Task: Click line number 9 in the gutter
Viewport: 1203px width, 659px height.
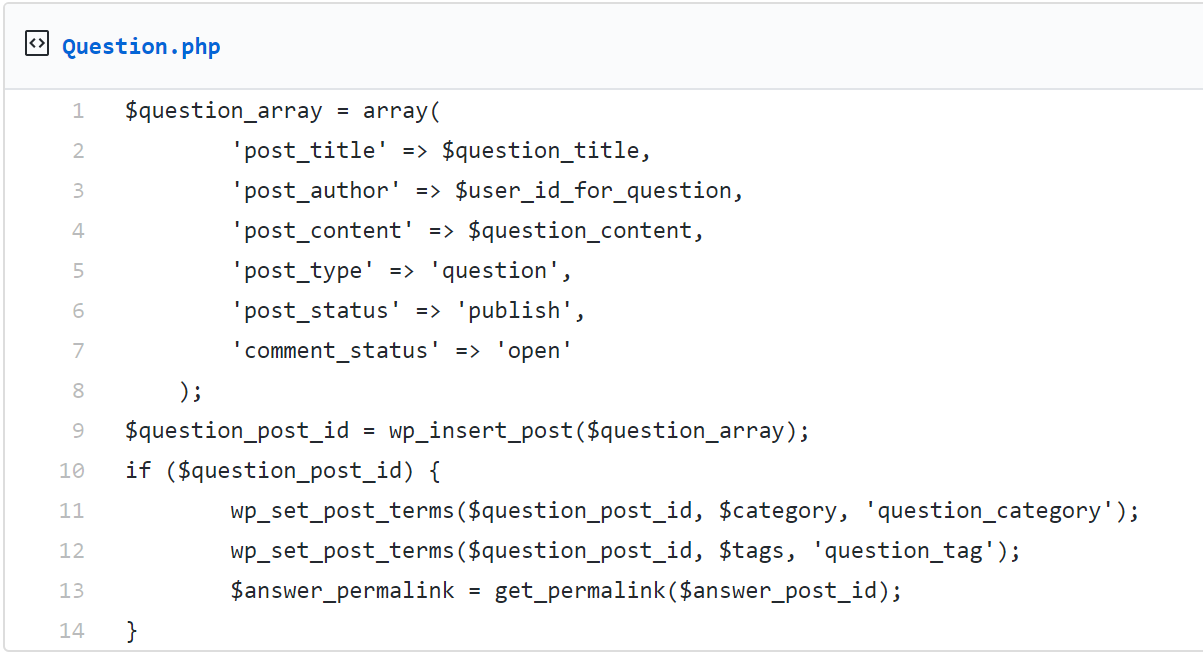Action: [x=78, y=431]
